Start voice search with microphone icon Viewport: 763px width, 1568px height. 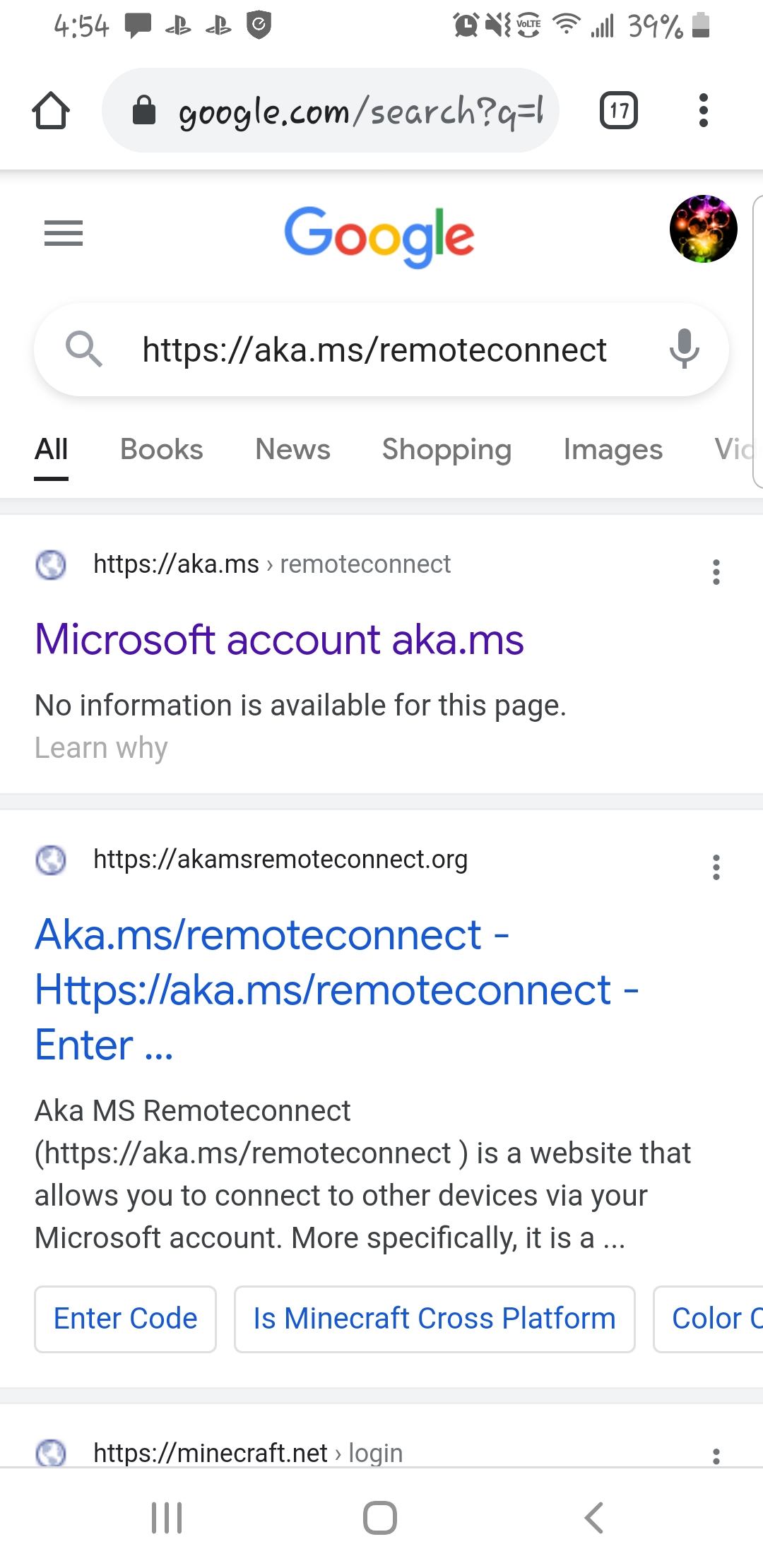(x=683, y=349)
